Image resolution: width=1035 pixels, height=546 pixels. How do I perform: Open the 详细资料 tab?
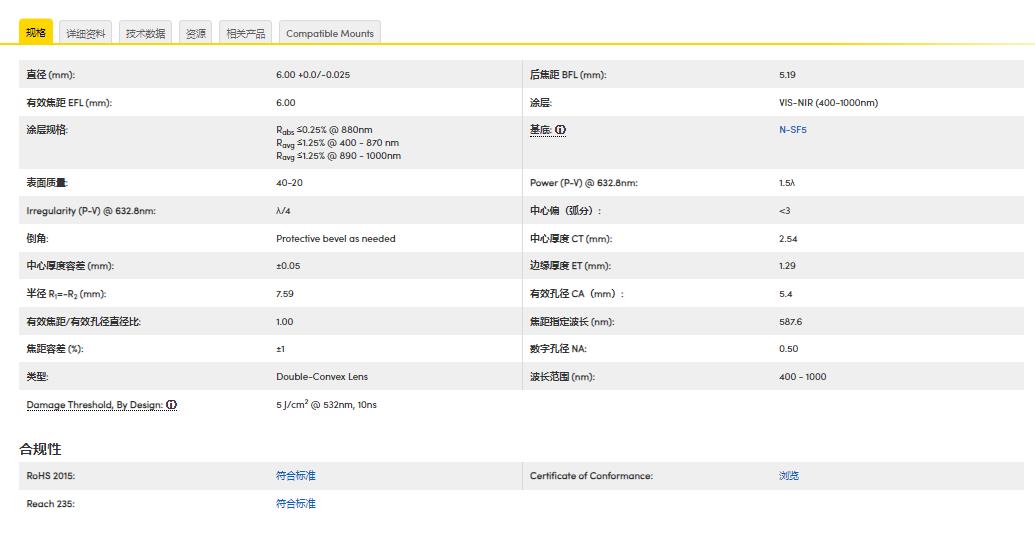[x=86, y=33]
